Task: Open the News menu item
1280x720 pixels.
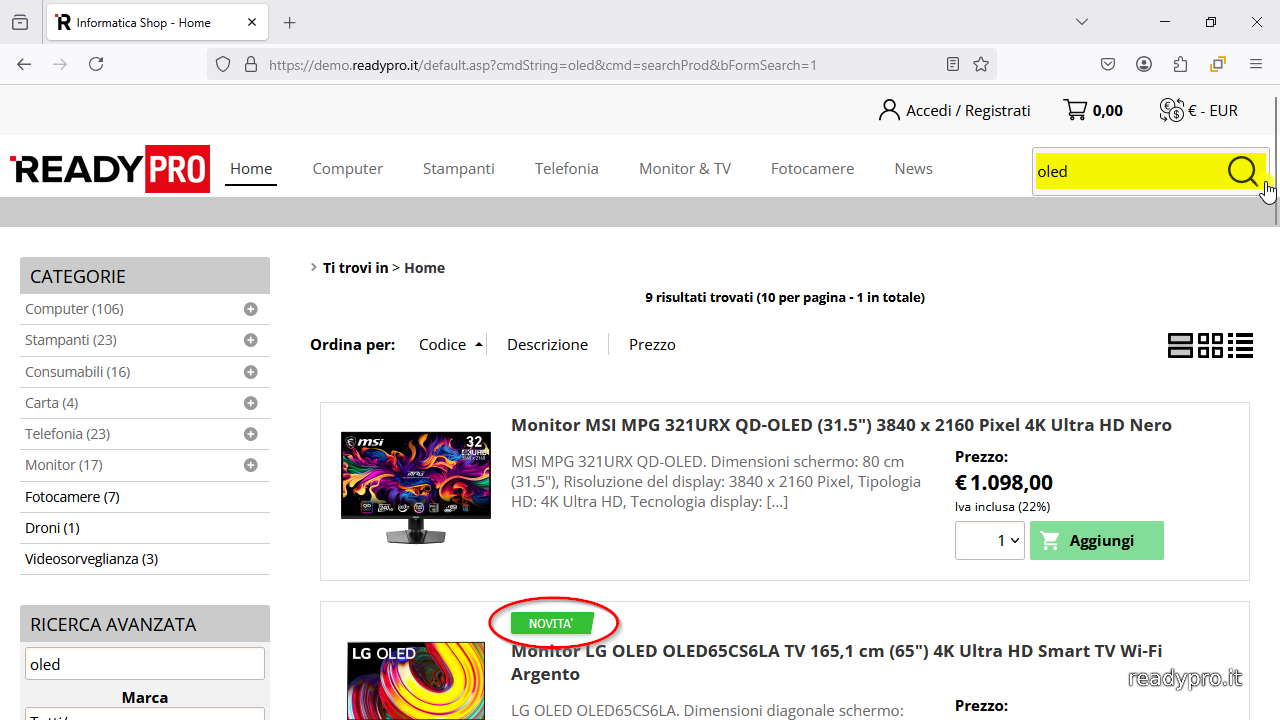Action: pos(913,168)
